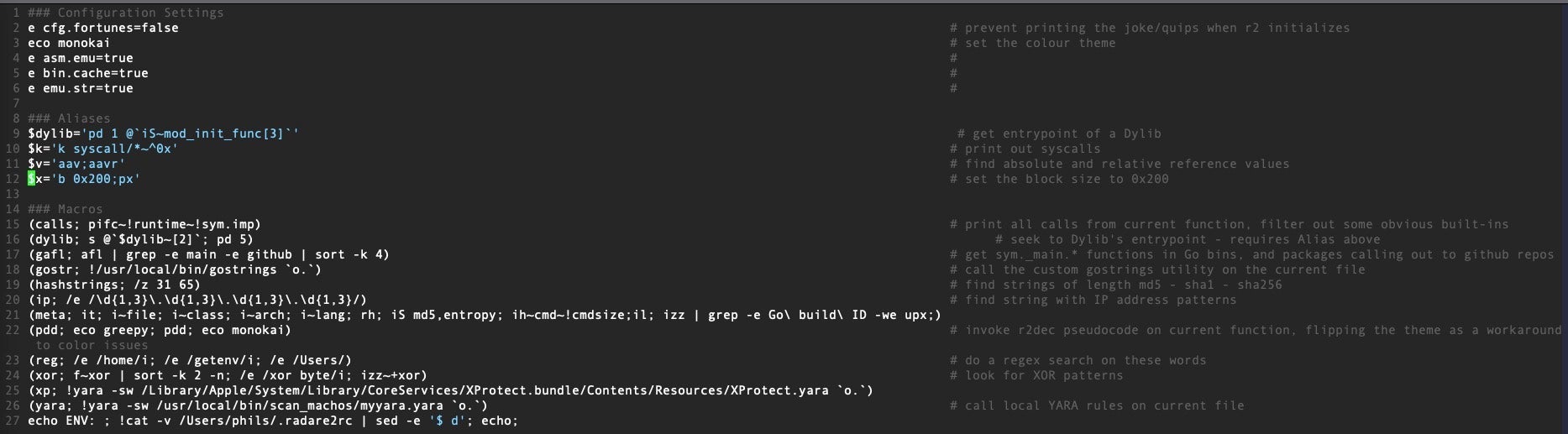Click the 'calls' macro definition
The width and height of the screenshot is (1568, 434).
tap(144, 224)
